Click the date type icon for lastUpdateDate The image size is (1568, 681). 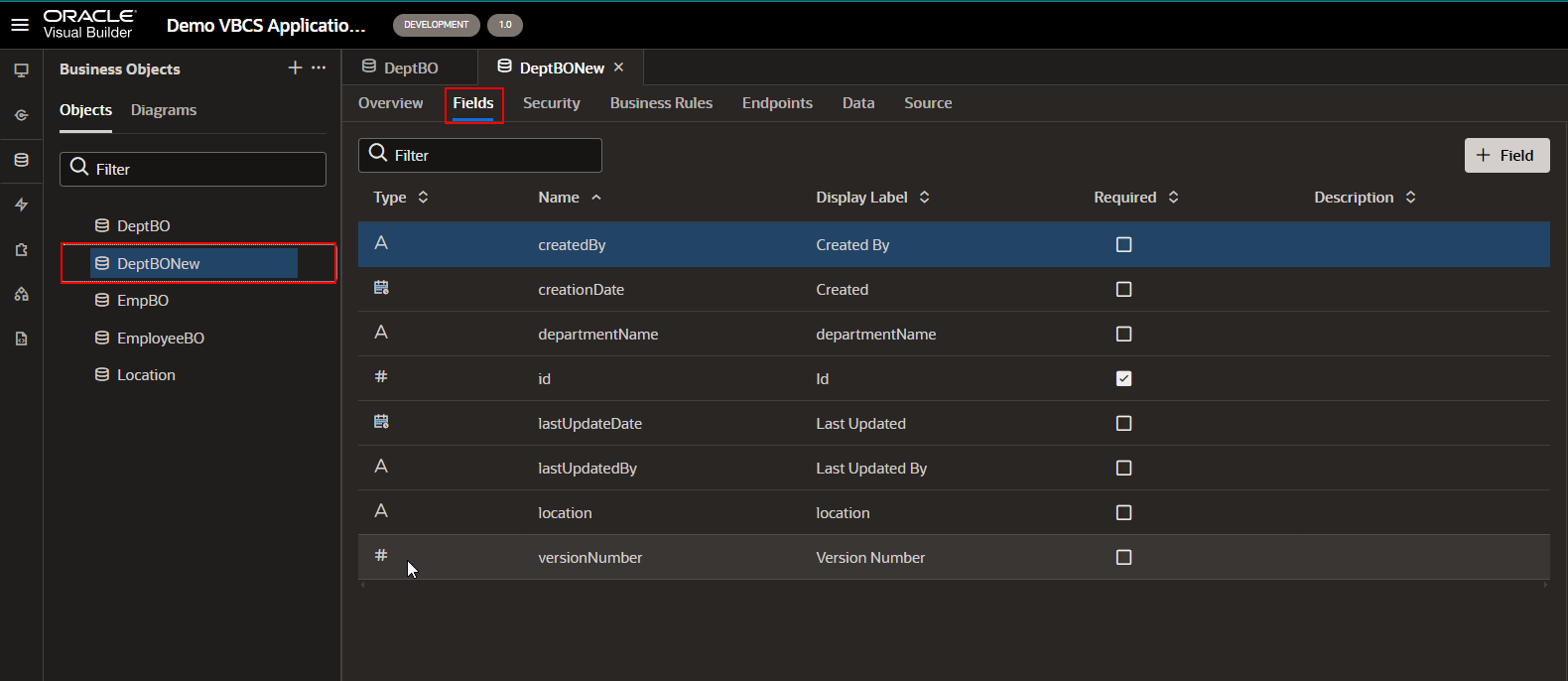[381, 422]
